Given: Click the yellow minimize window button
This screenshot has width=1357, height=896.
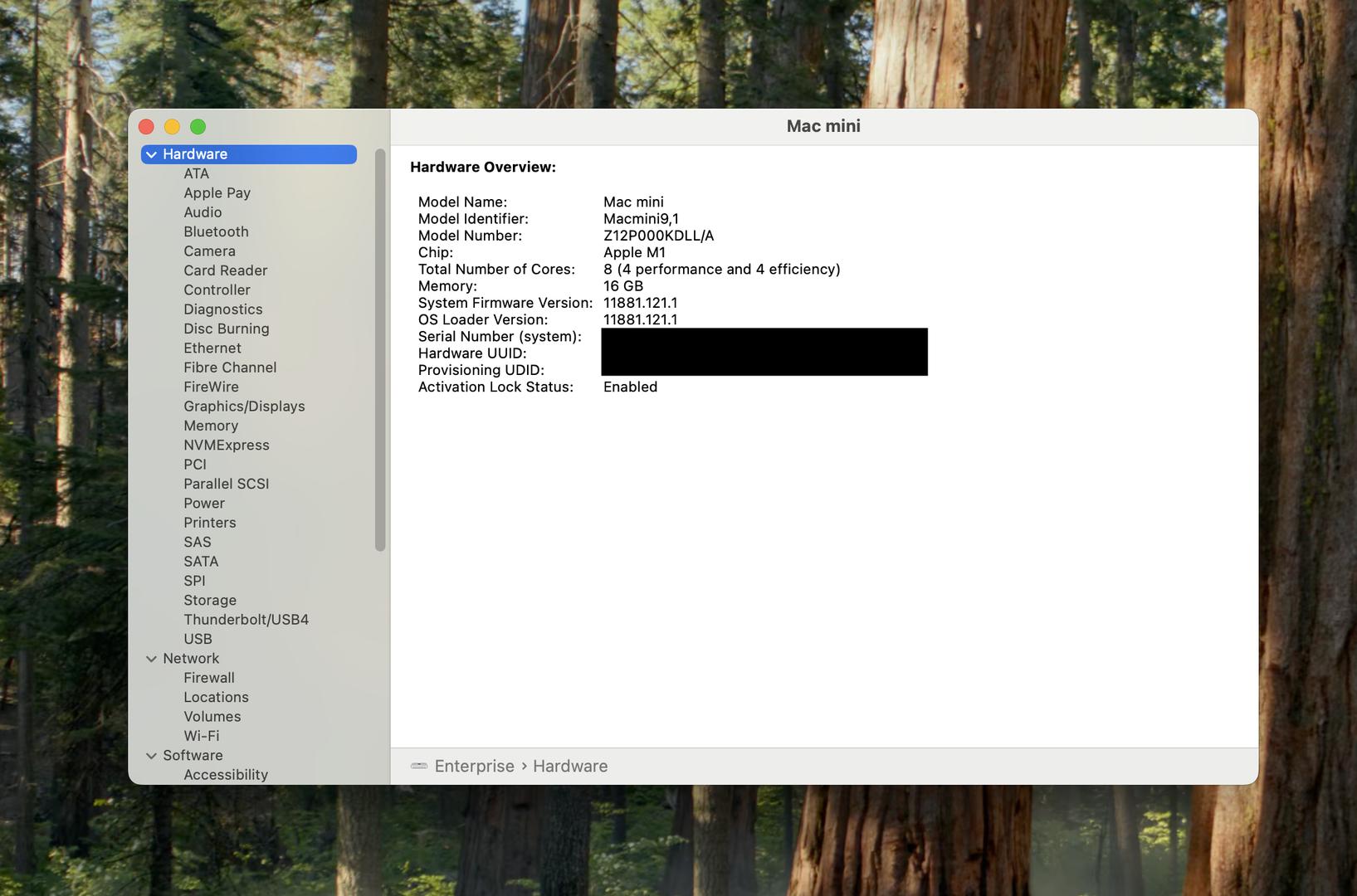Looking at the screenshot, I should 172,127.
